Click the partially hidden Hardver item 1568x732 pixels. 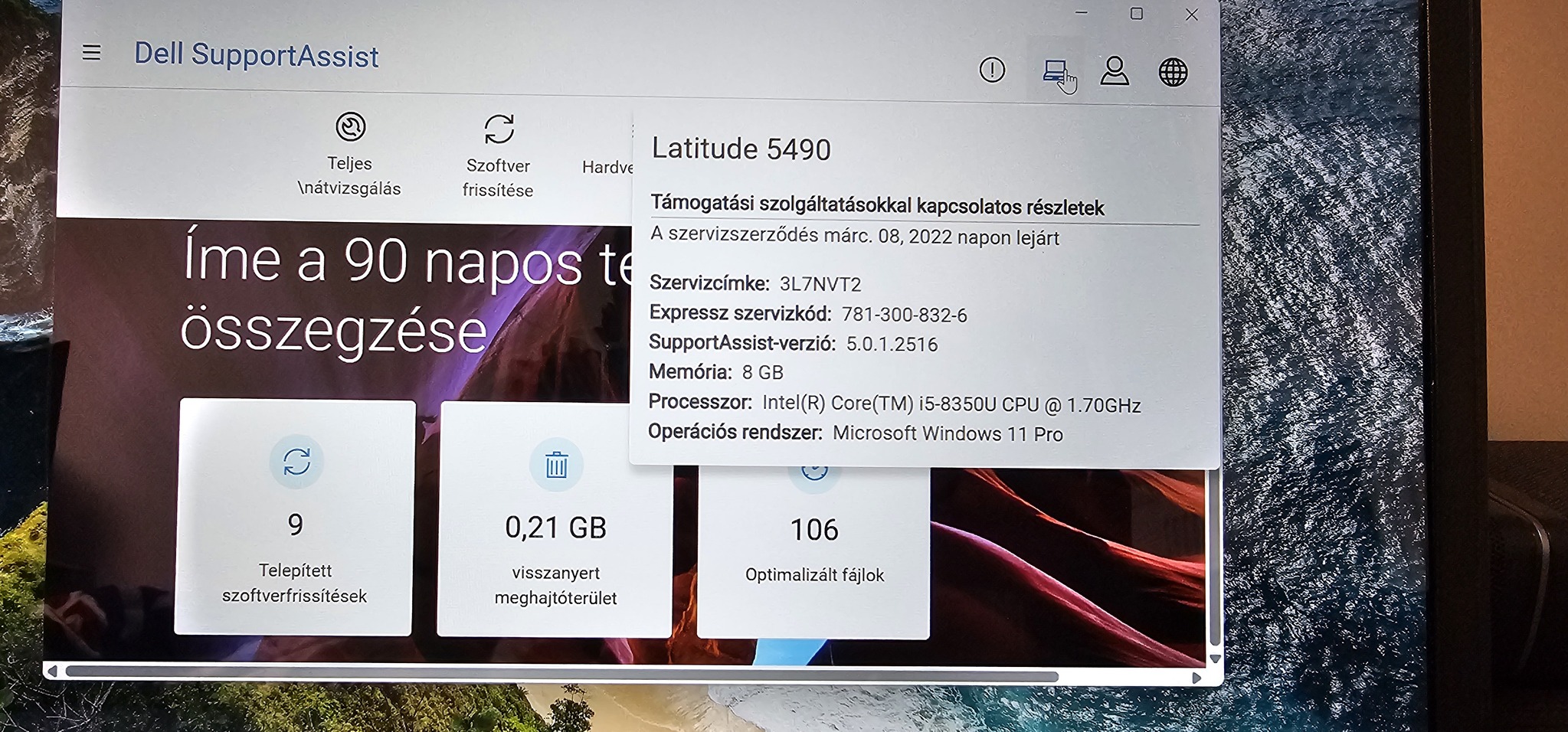[x=607, y=167]
